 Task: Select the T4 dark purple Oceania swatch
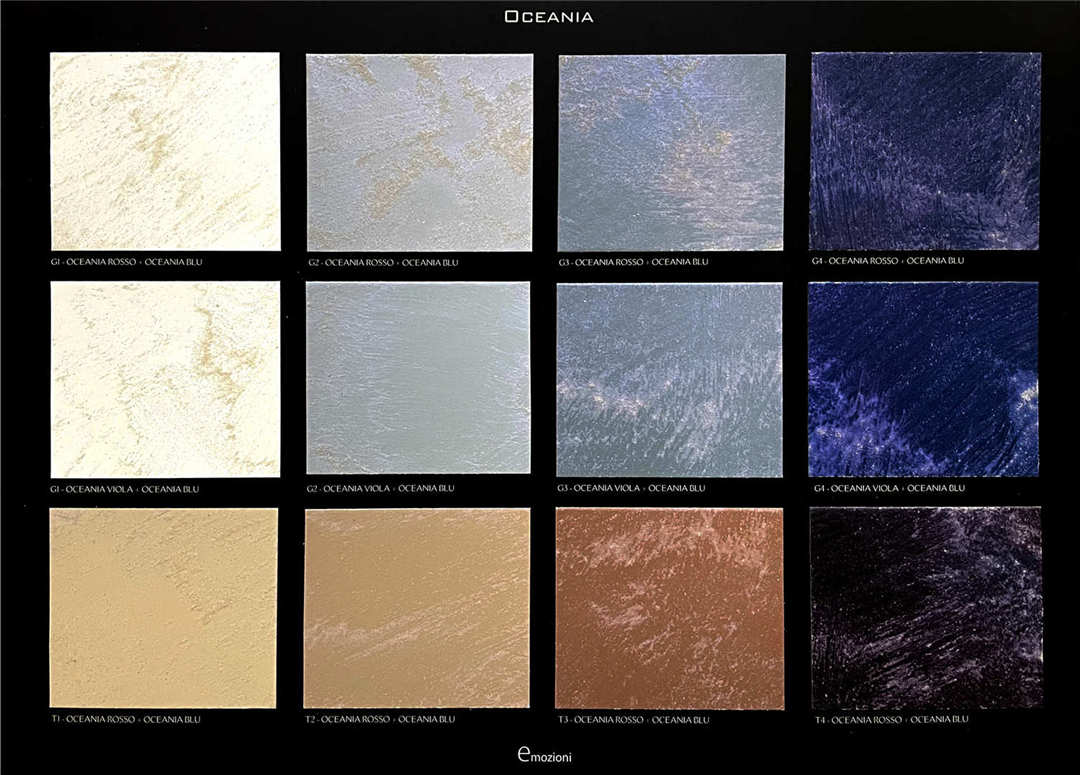[x=926, y=608]
